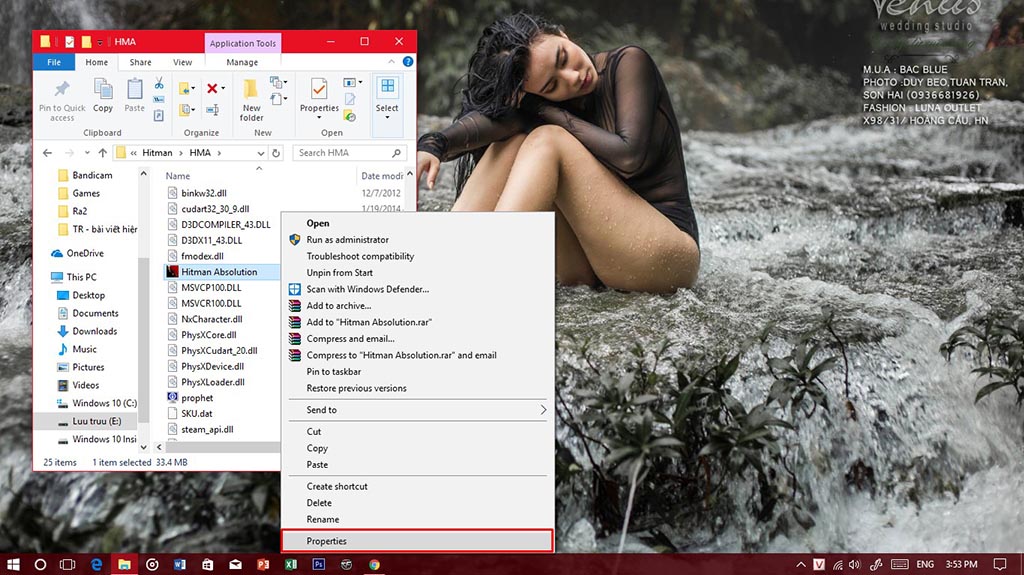Open the address bar history dropdown

(x=261, y=153)
